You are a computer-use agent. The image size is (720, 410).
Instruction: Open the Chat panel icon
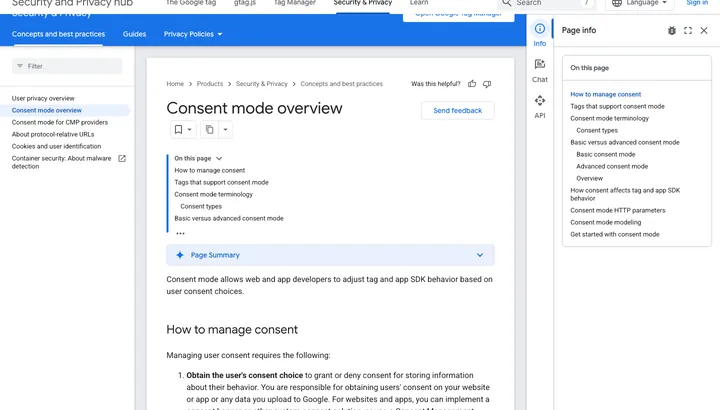click(540, 64)
